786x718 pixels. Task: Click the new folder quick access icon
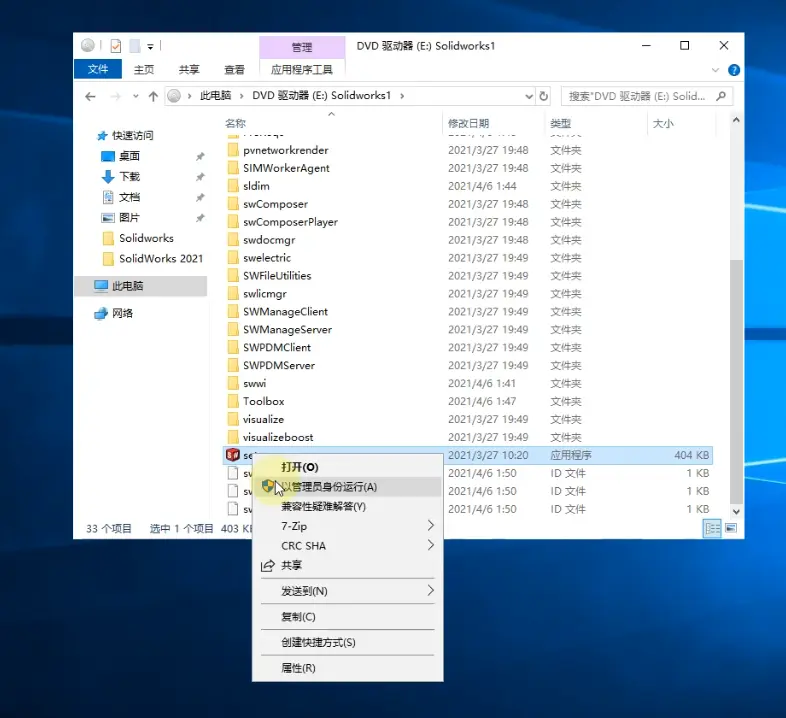pyautogui.click(x=135, y=46)
